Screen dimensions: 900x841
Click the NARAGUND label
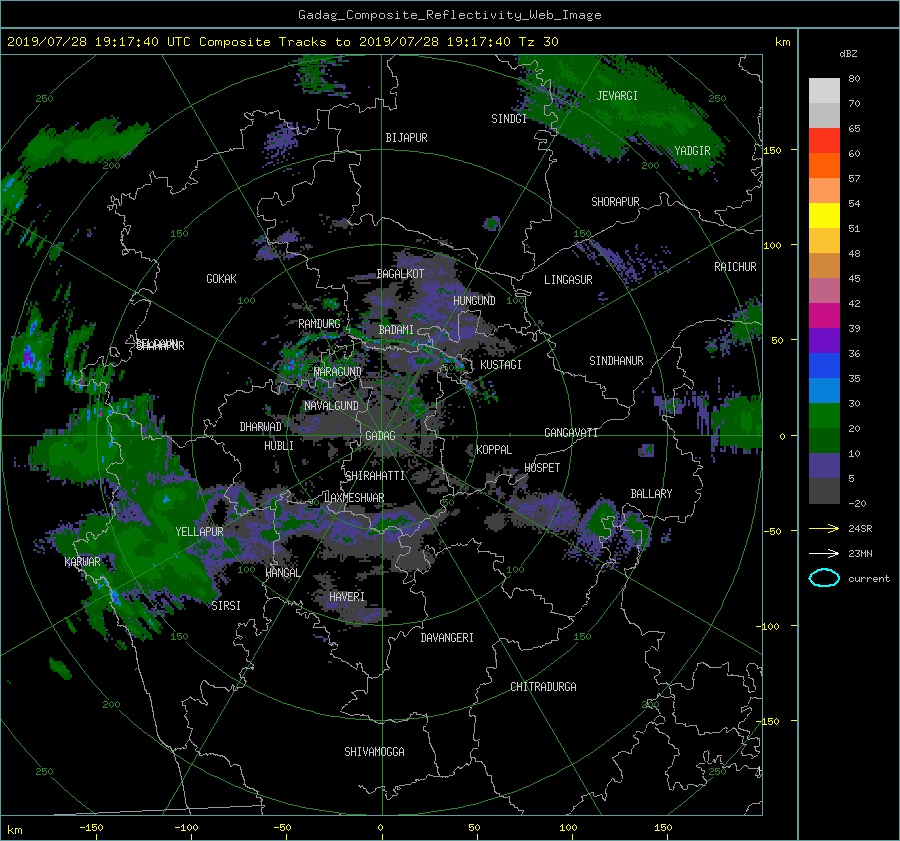(338, 372)
